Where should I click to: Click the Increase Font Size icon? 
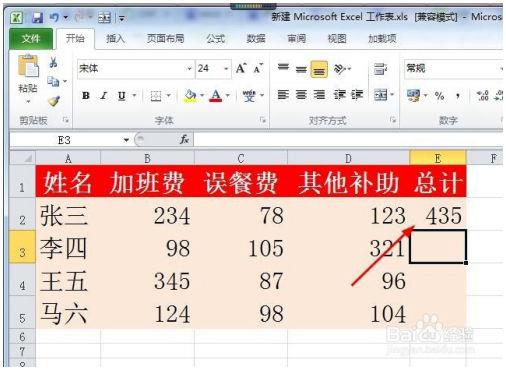click(x=241, y=68)
